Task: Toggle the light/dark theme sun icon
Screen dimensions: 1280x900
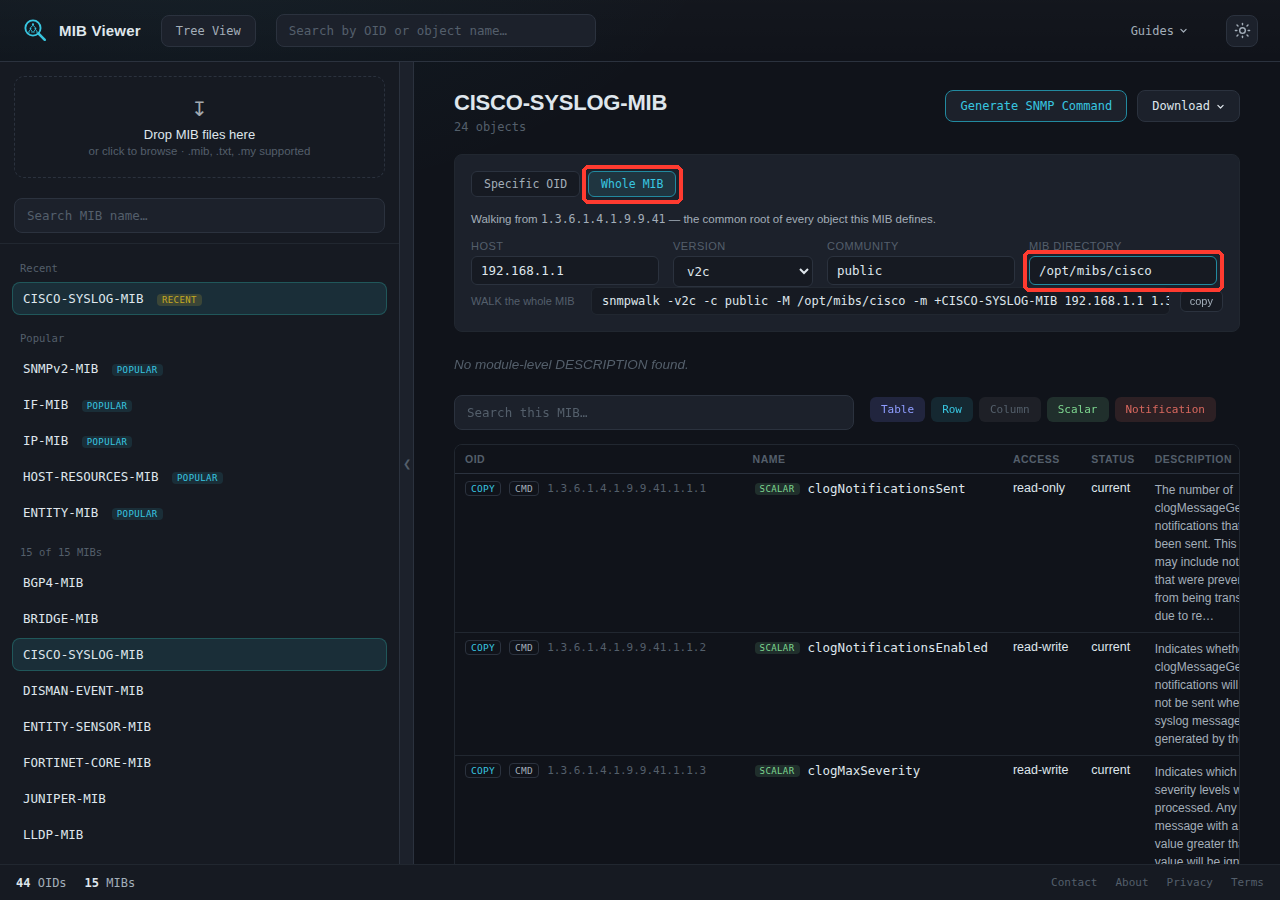Action: point(1242,31)
